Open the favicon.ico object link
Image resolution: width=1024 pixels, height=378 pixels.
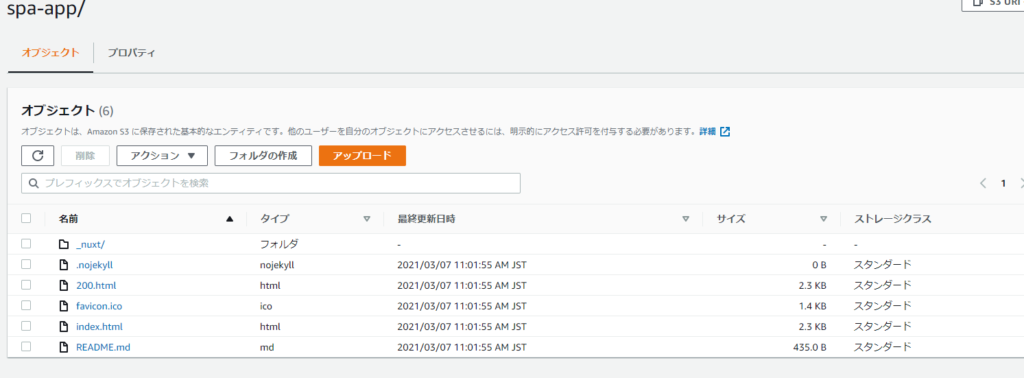pos(100,306)
